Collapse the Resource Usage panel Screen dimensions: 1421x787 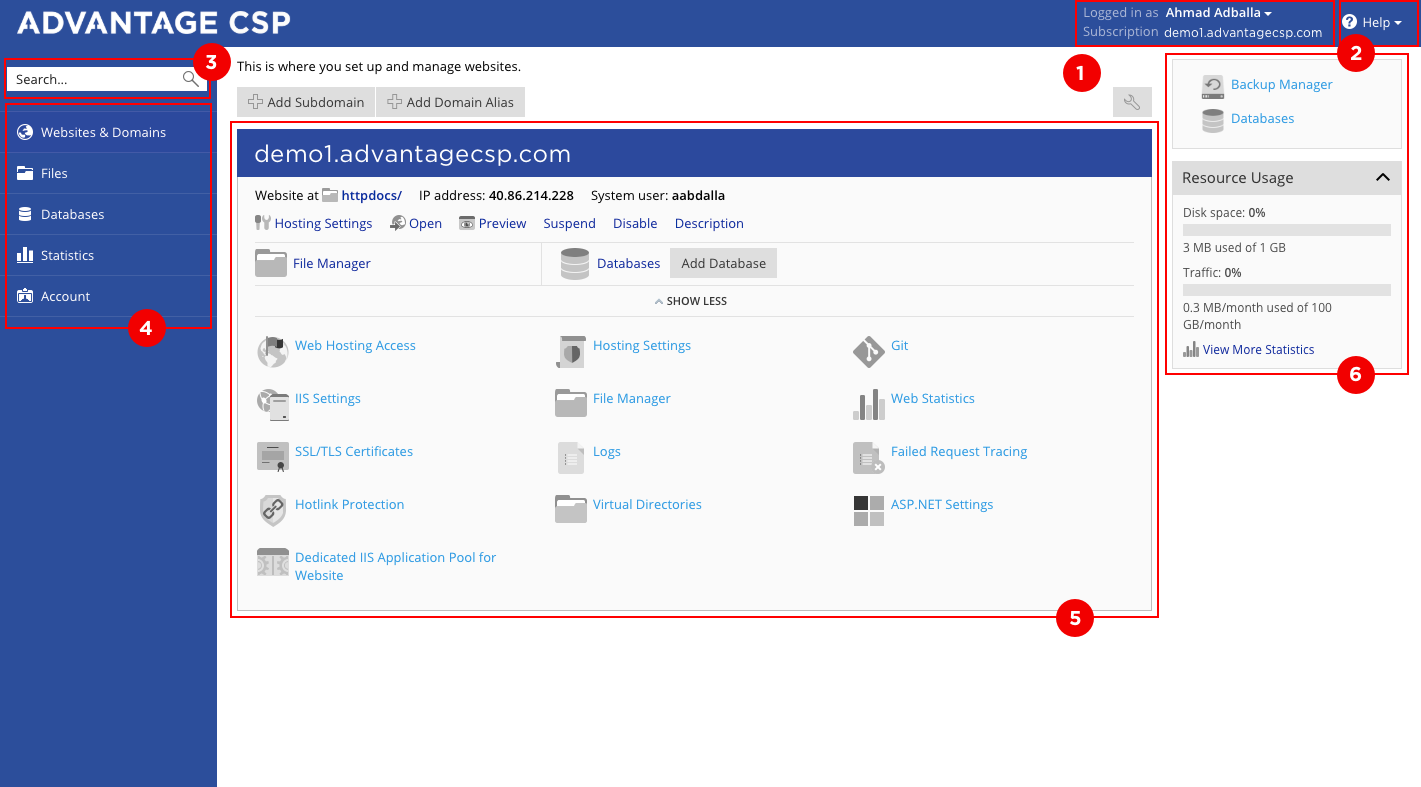[x=1382, y=177]
